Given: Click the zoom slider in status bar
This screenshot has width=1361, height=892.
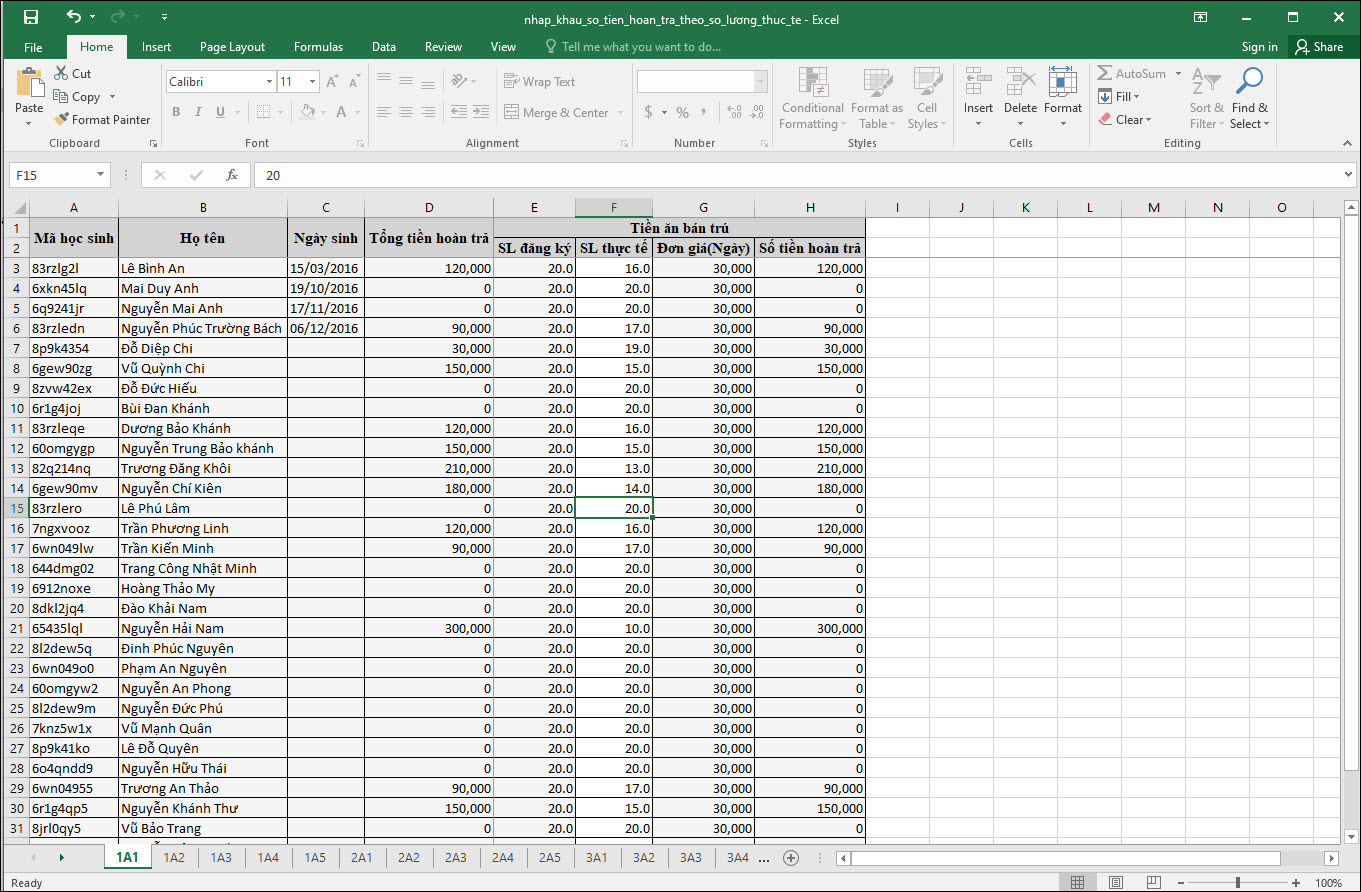Looking at the screenshot, I should click(1237, 883).
